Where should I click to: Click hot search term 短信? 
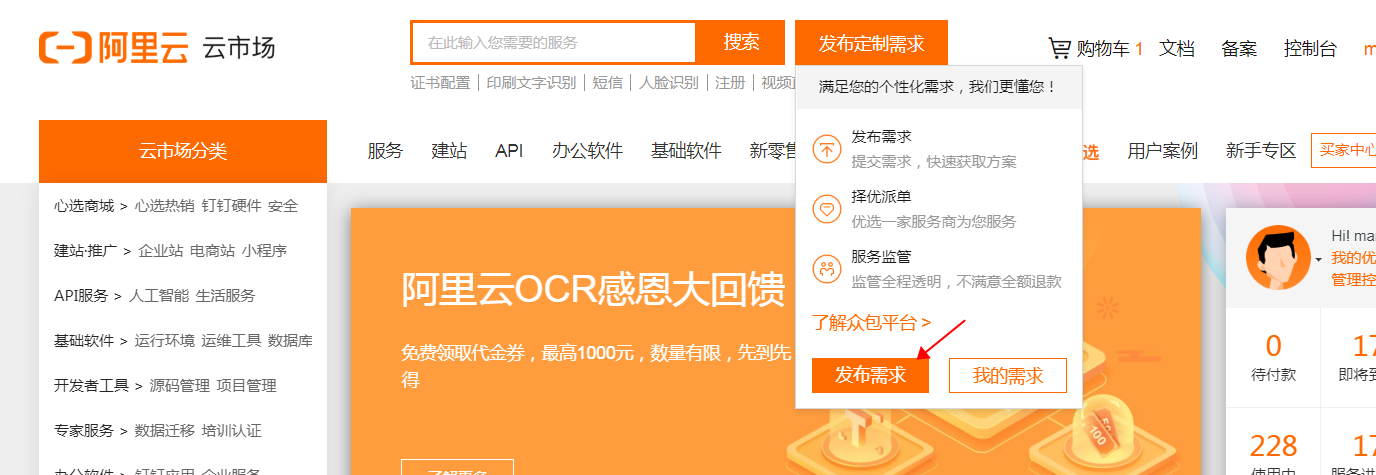pos(608,83)
